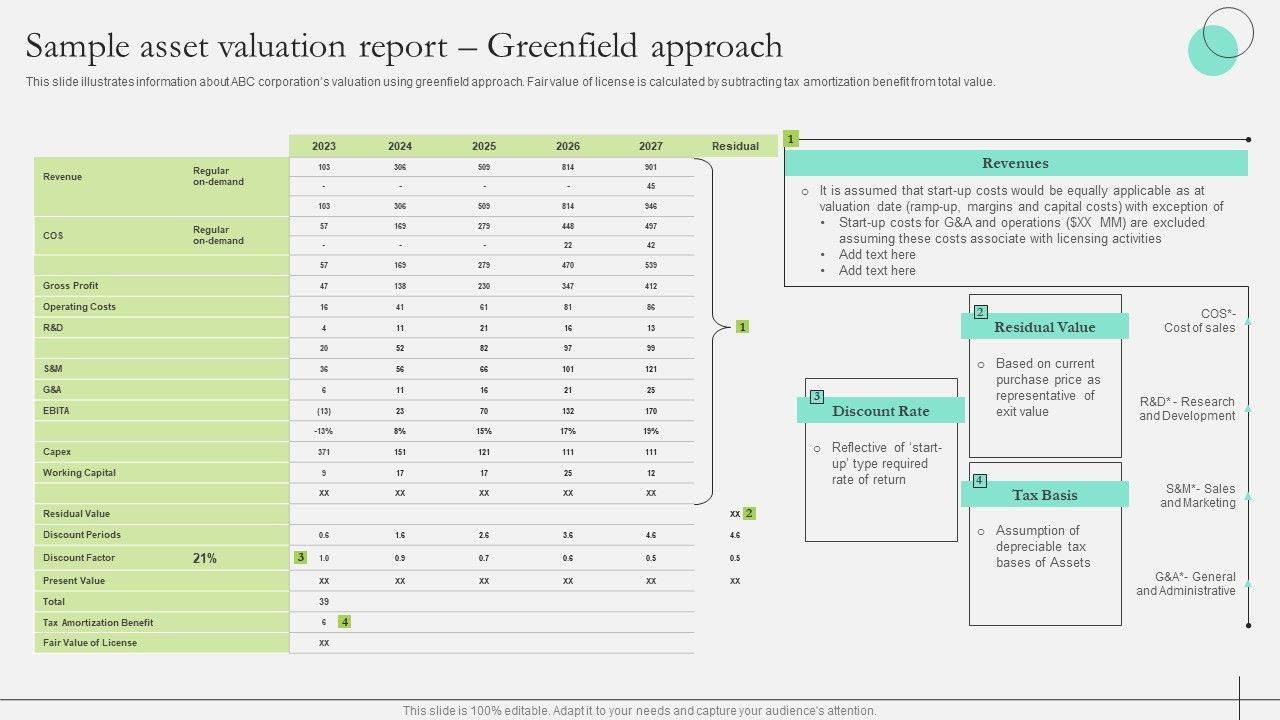The image size is (1280, 720).
Task: Click the 'G&A*- General and Administrative' legend text
Action: point(1185,584)
